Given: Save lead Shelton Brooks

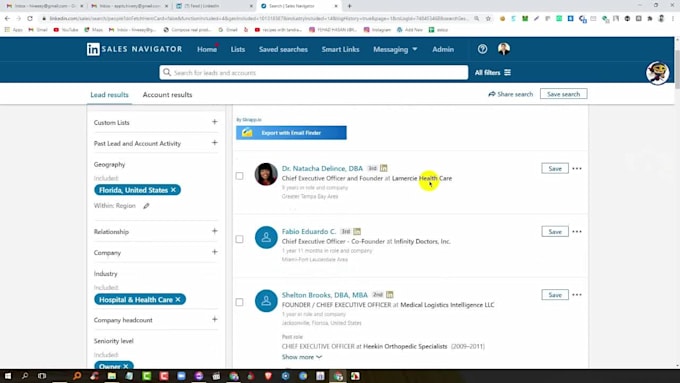Looking at the screenshot, I should click(555, 295).
